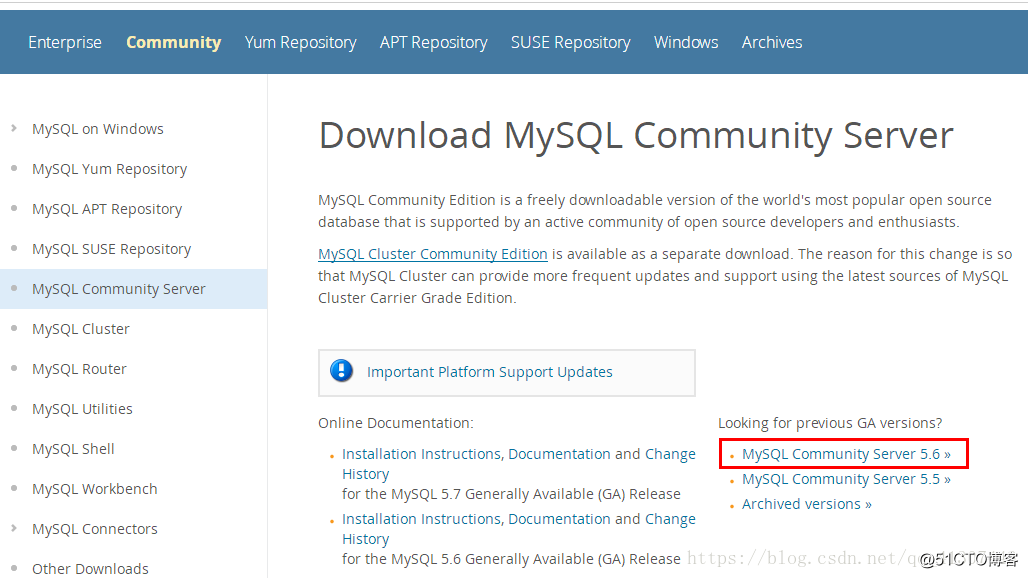Screen dimensions: 1028x578
Task: Open MySQL Utilities in the sidebar
Action: coord(82,409)
